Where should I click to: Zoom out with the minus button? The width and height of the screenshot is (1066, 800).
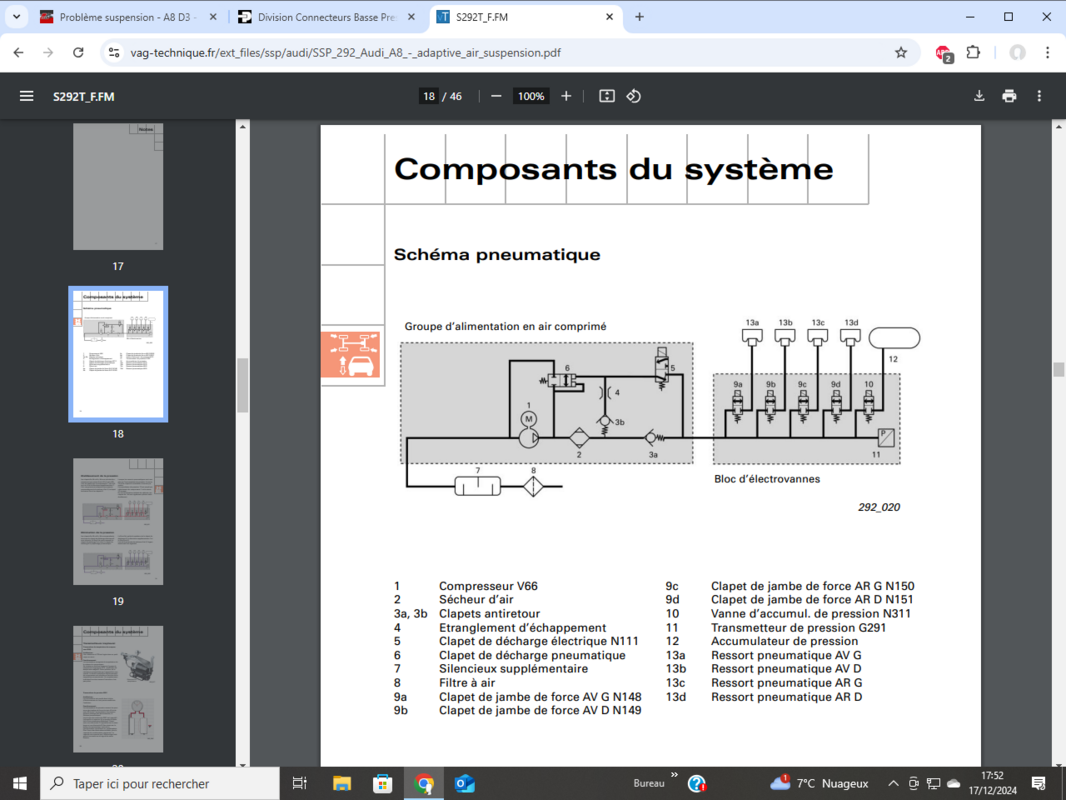(496, 96)
